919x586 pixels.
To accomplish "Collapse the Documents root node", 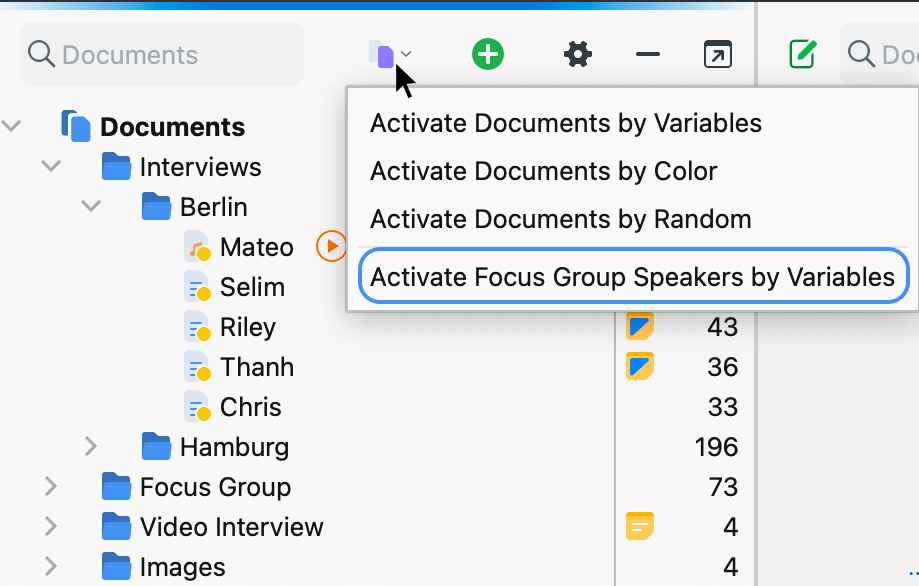I will [11, 125].
